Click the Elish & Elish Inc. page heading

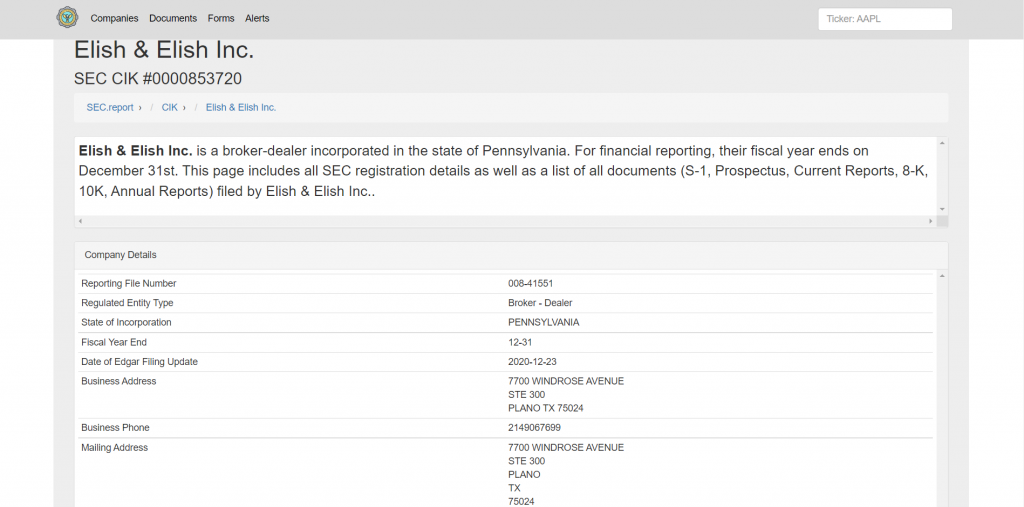pos(164,50)
